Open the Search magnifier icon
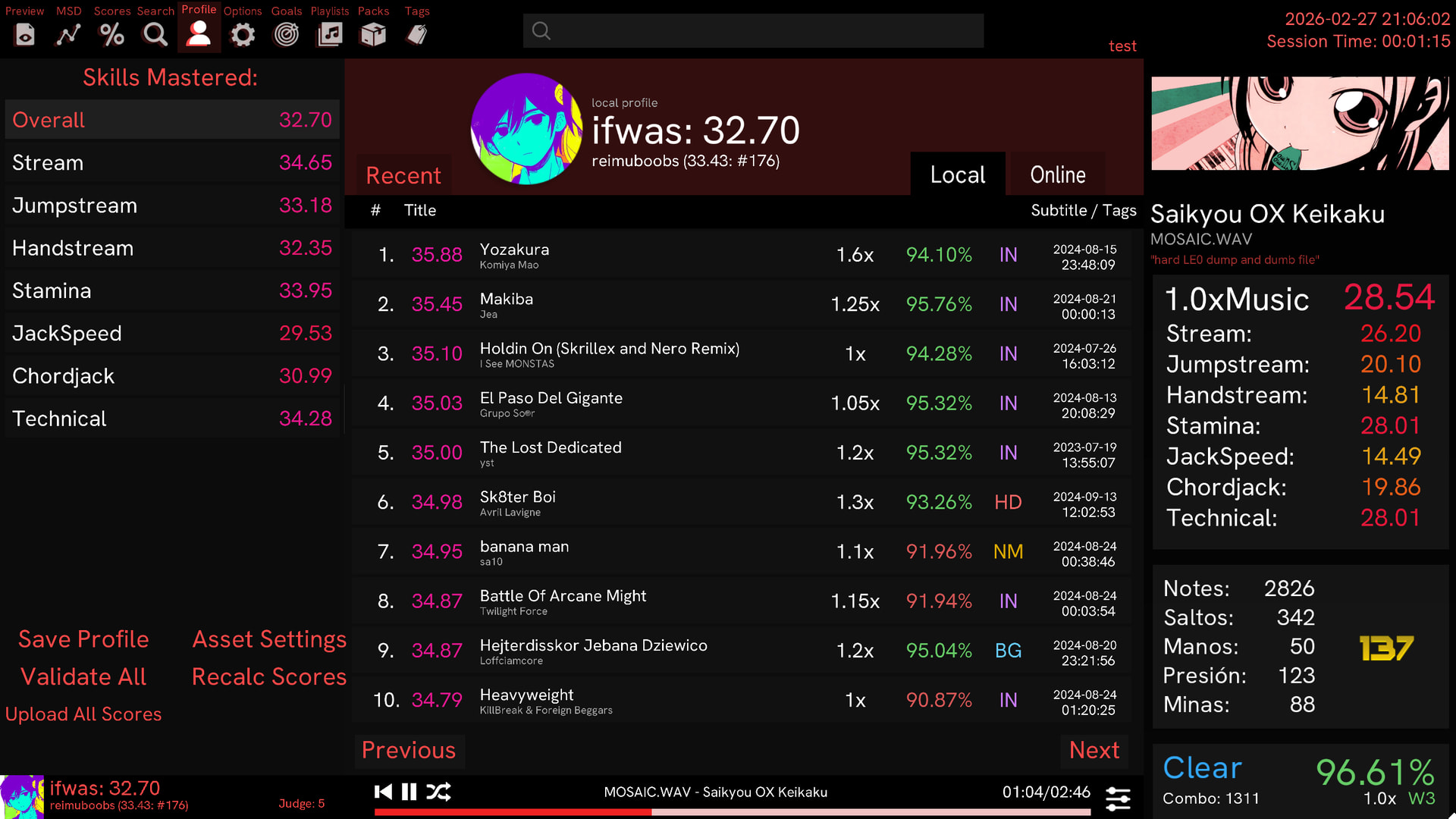Screen dimensions: 1456x819 (155, 34)
